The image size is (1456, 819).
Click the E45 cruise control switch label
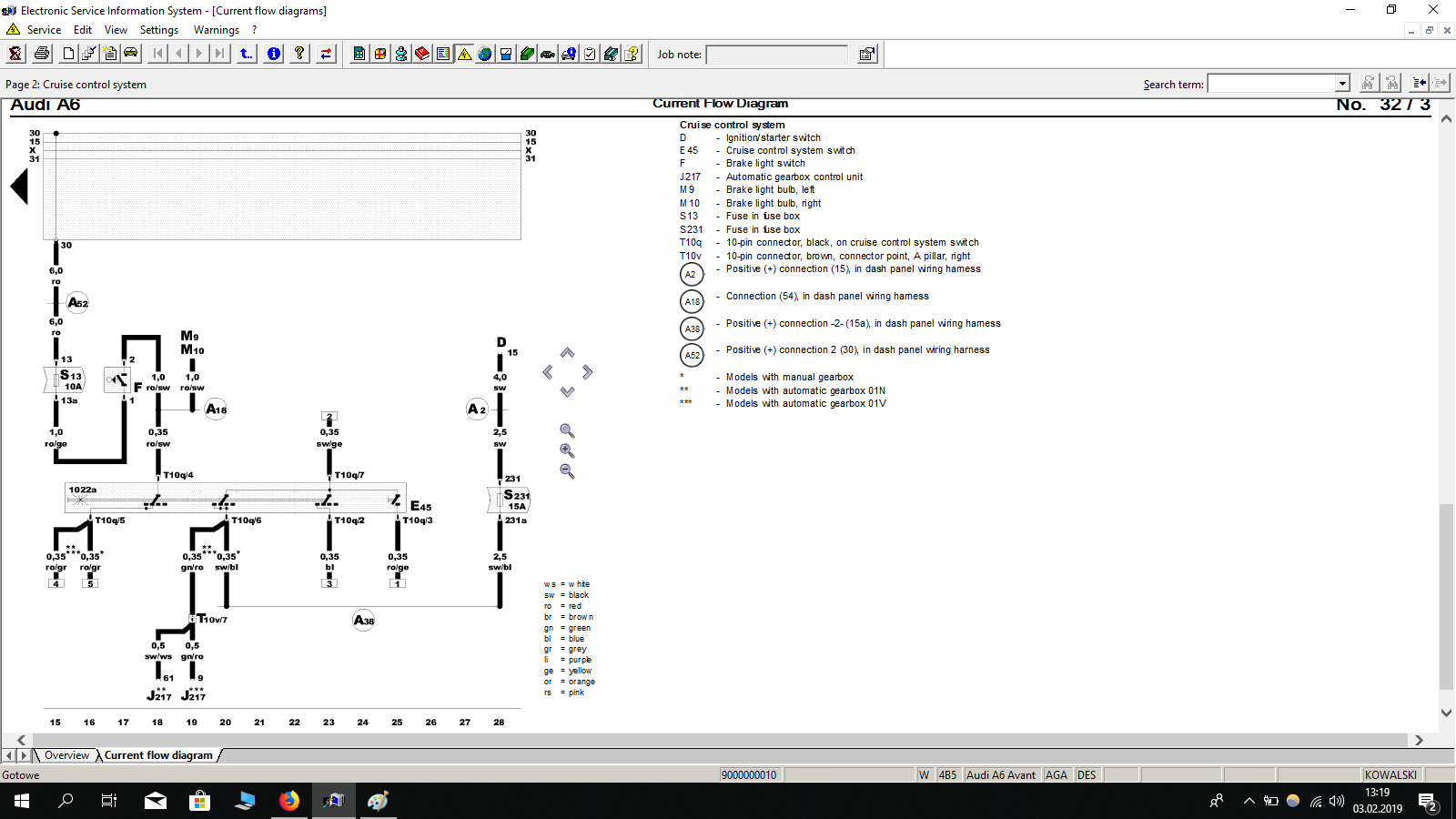pos(421,506)
